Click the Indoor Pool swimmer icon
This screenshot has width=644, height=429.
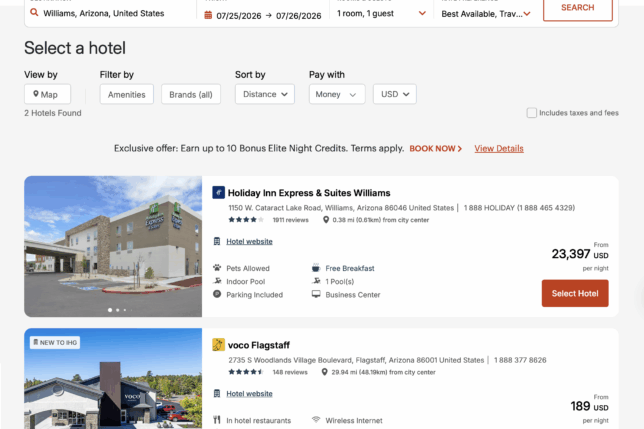(x=217, y=281)
